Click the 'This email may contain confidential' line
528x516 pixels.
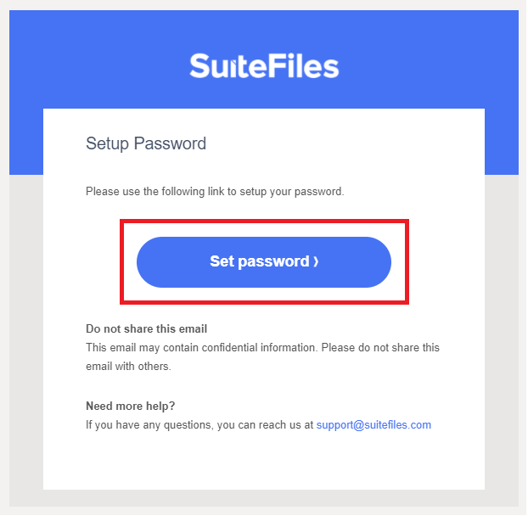click(x=263, y=348)
